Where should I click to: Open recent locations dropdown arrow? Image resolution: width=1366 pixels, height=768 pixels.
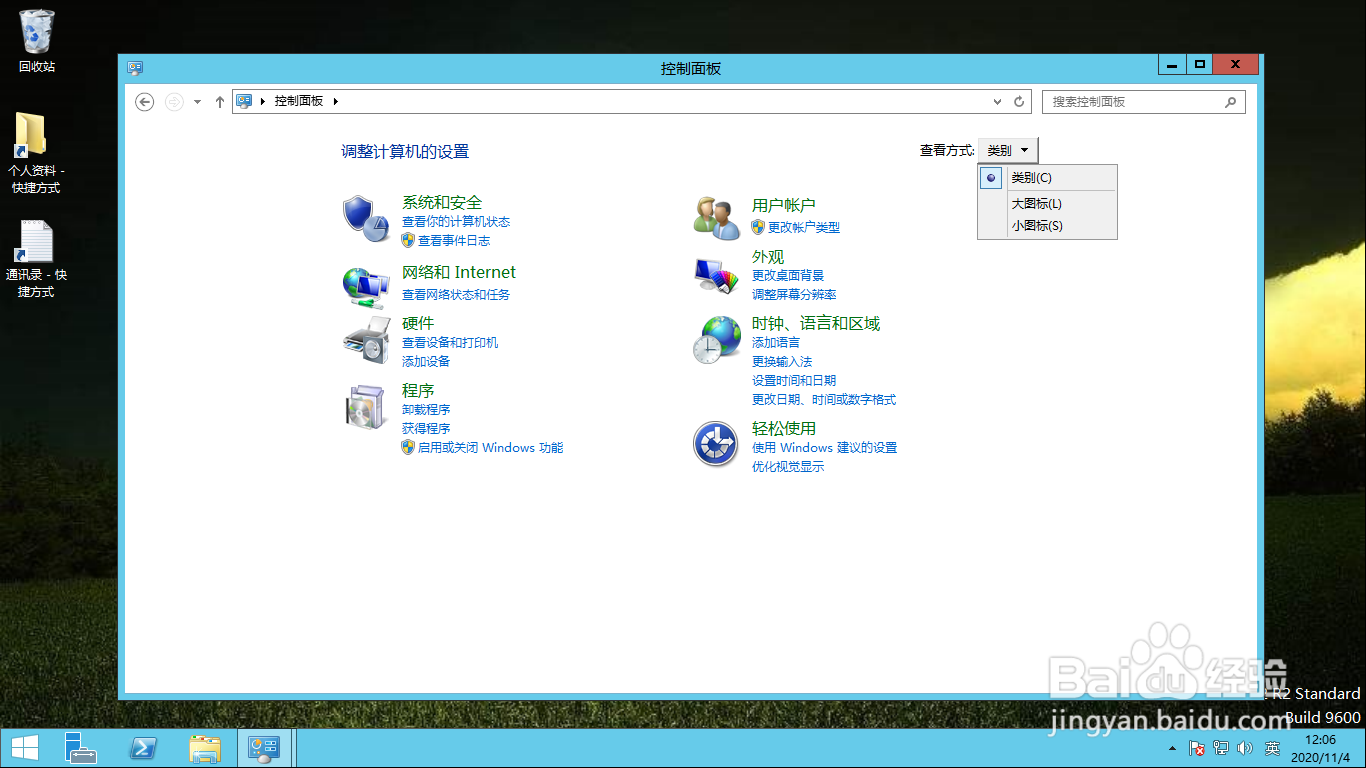click(197, 101)
